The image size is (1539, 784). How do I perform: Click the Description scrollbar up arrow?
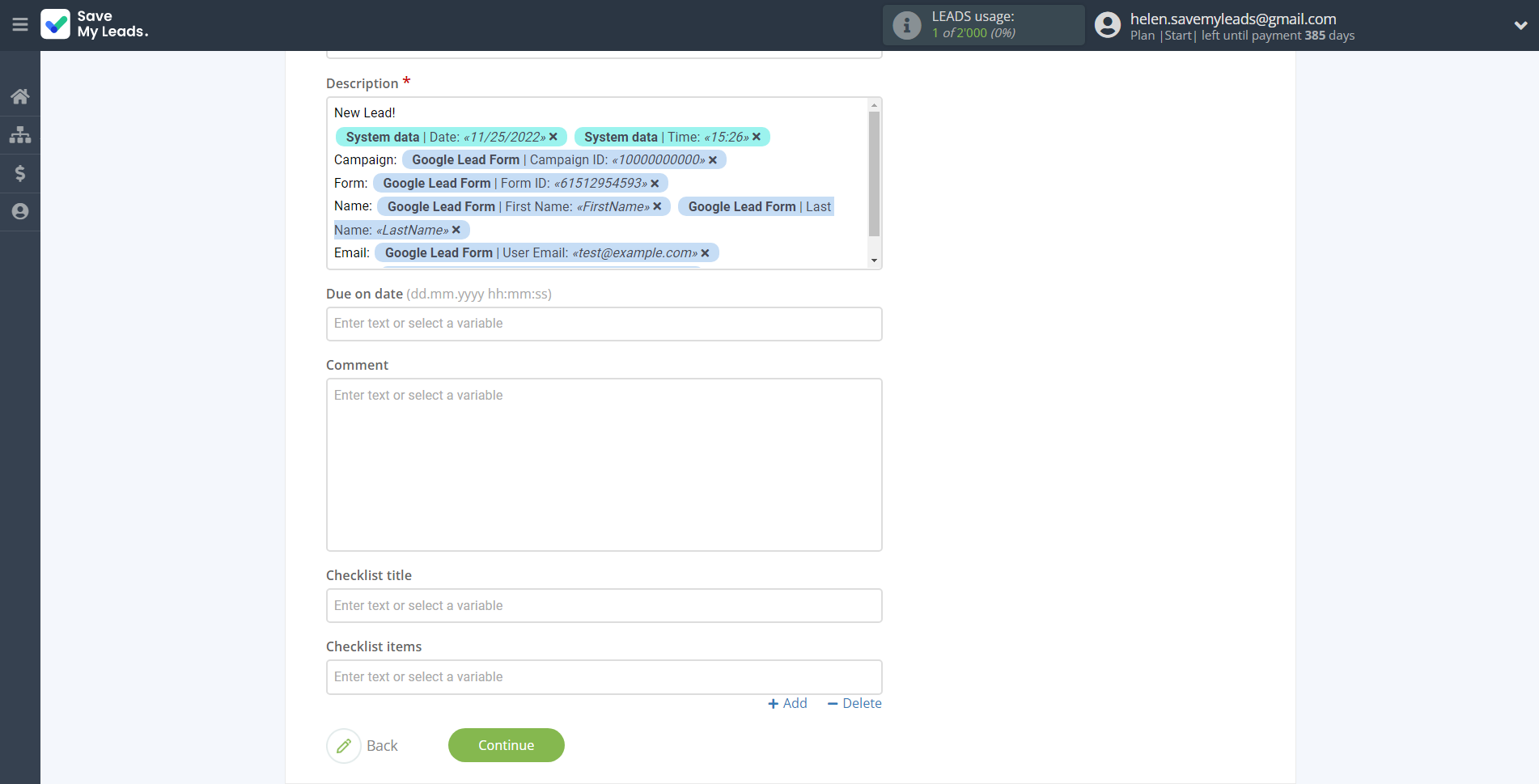(x=874, y=105)
